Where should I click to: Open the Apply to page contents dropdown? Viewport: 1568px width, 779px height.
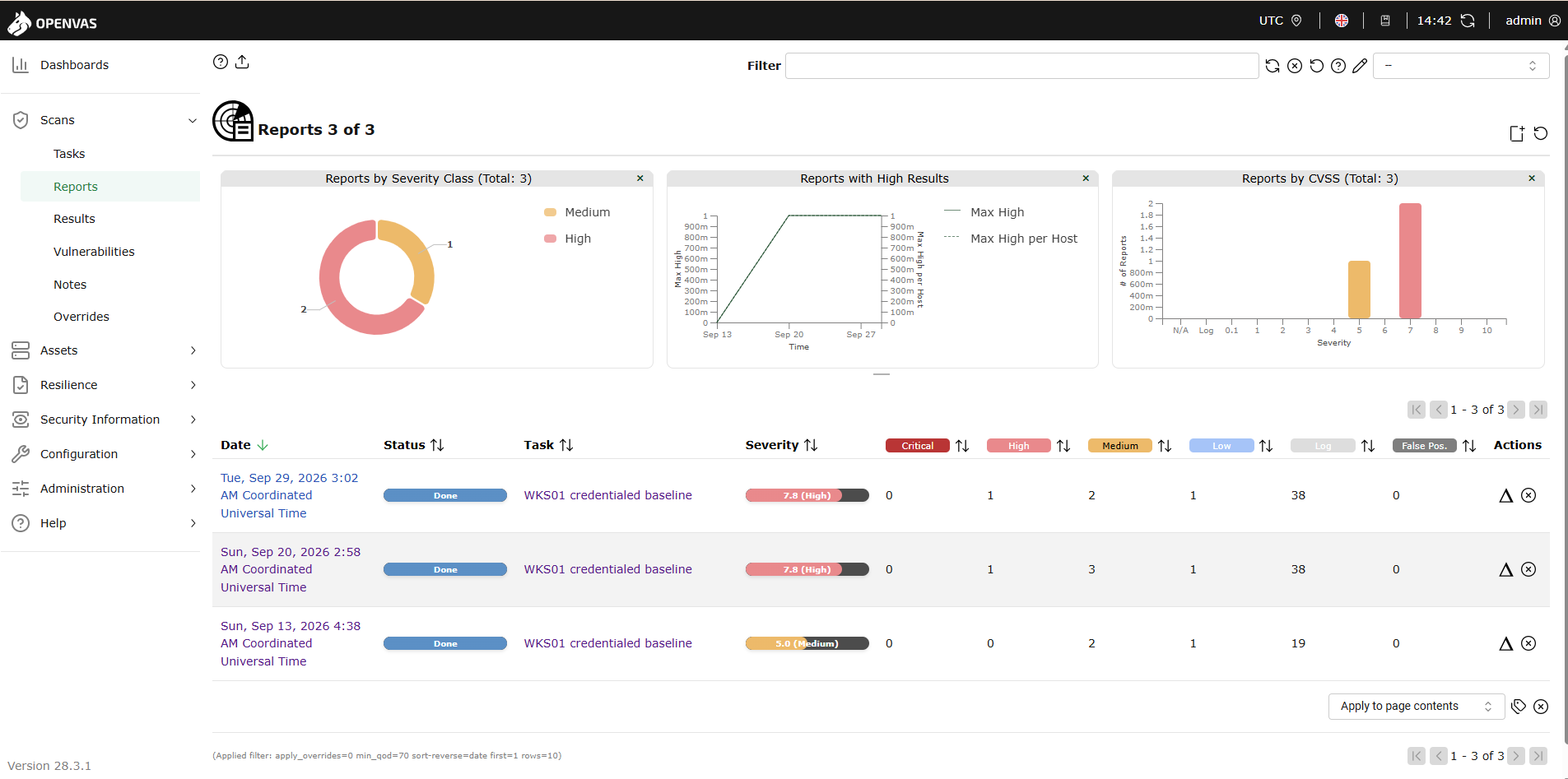coord(1417,707)
